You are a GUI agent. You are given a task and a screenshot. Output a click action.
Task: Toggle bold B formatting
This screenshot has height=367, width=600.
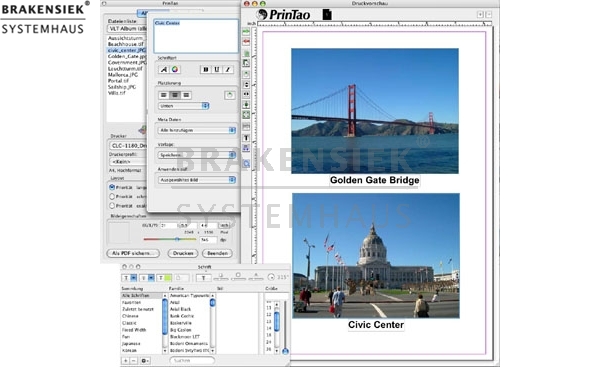(205, 69)
